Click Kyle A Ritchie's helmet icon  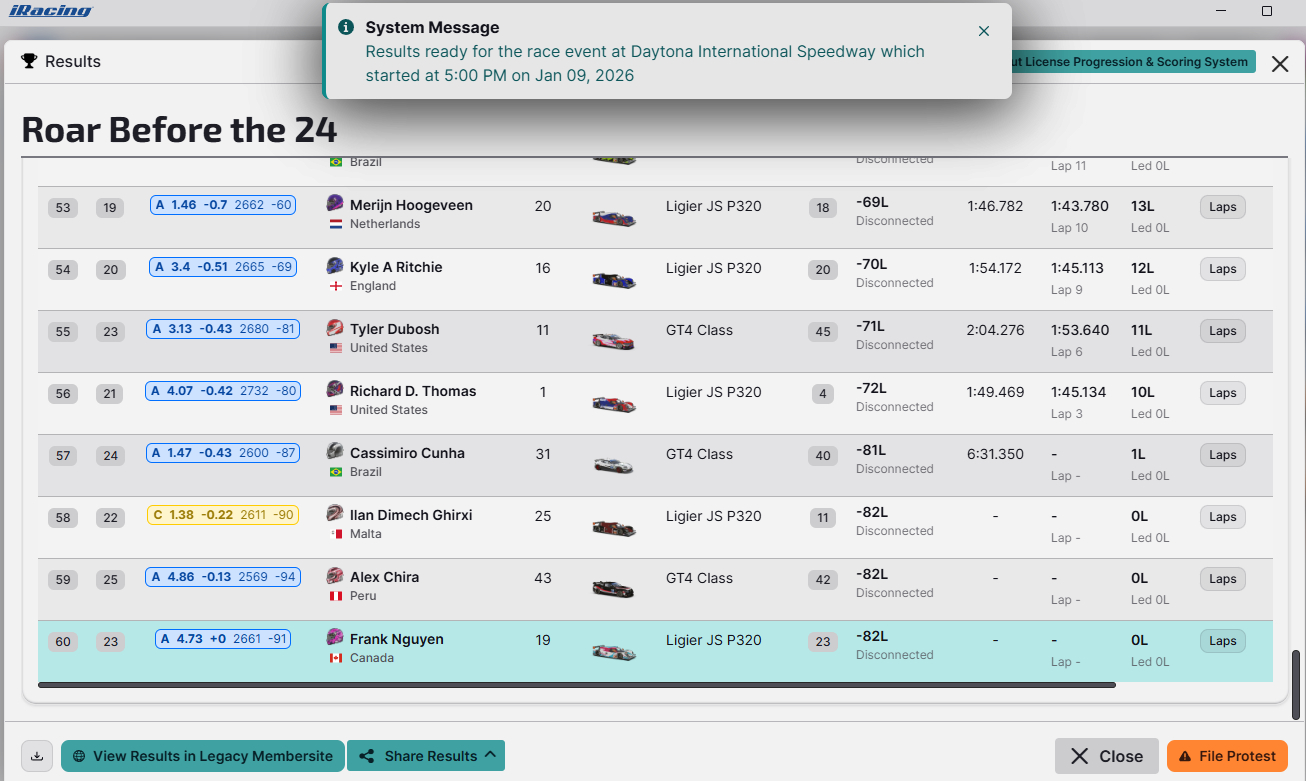tap(335, 266)
